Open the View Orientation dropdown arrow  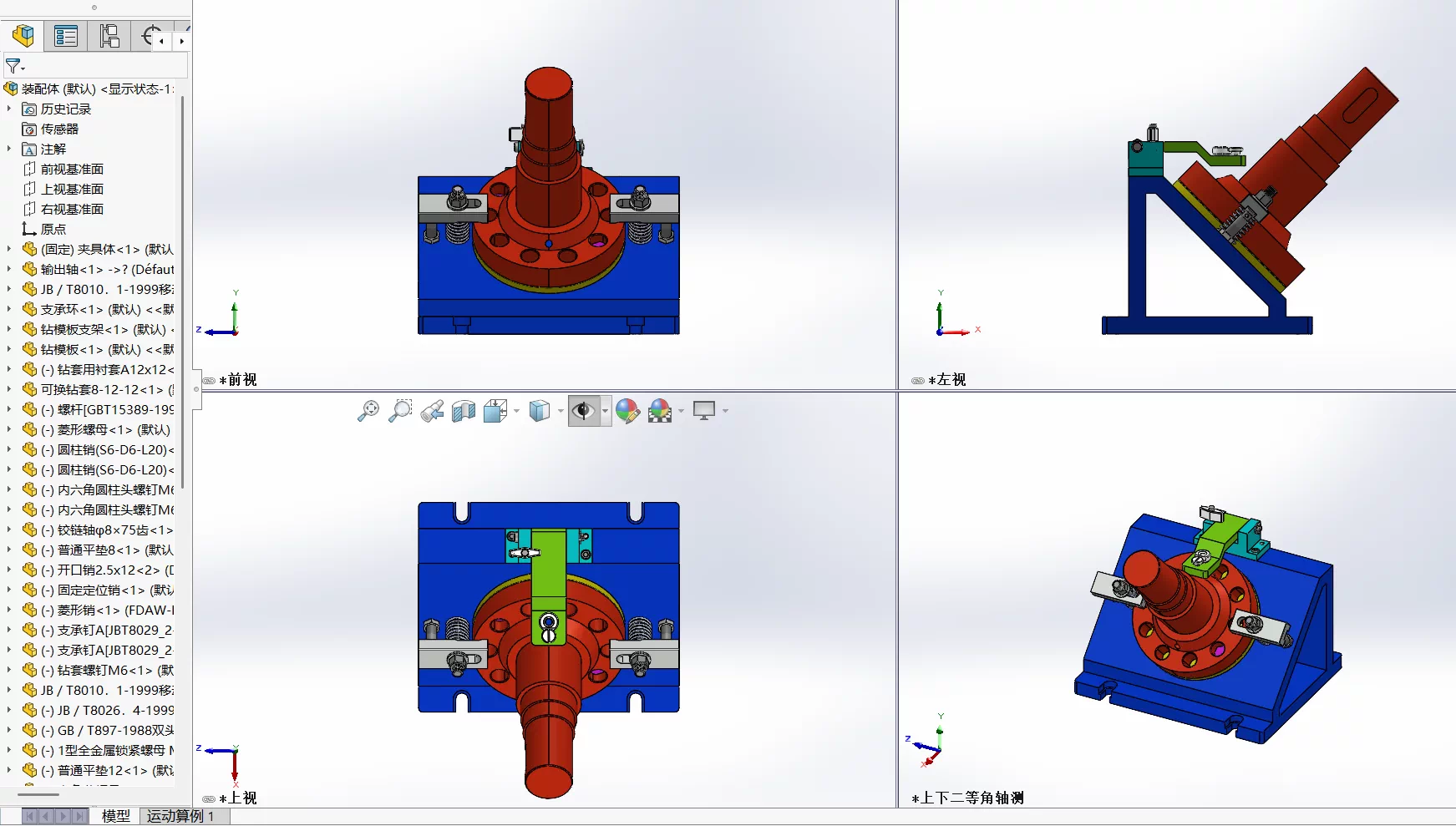(516, 411)
